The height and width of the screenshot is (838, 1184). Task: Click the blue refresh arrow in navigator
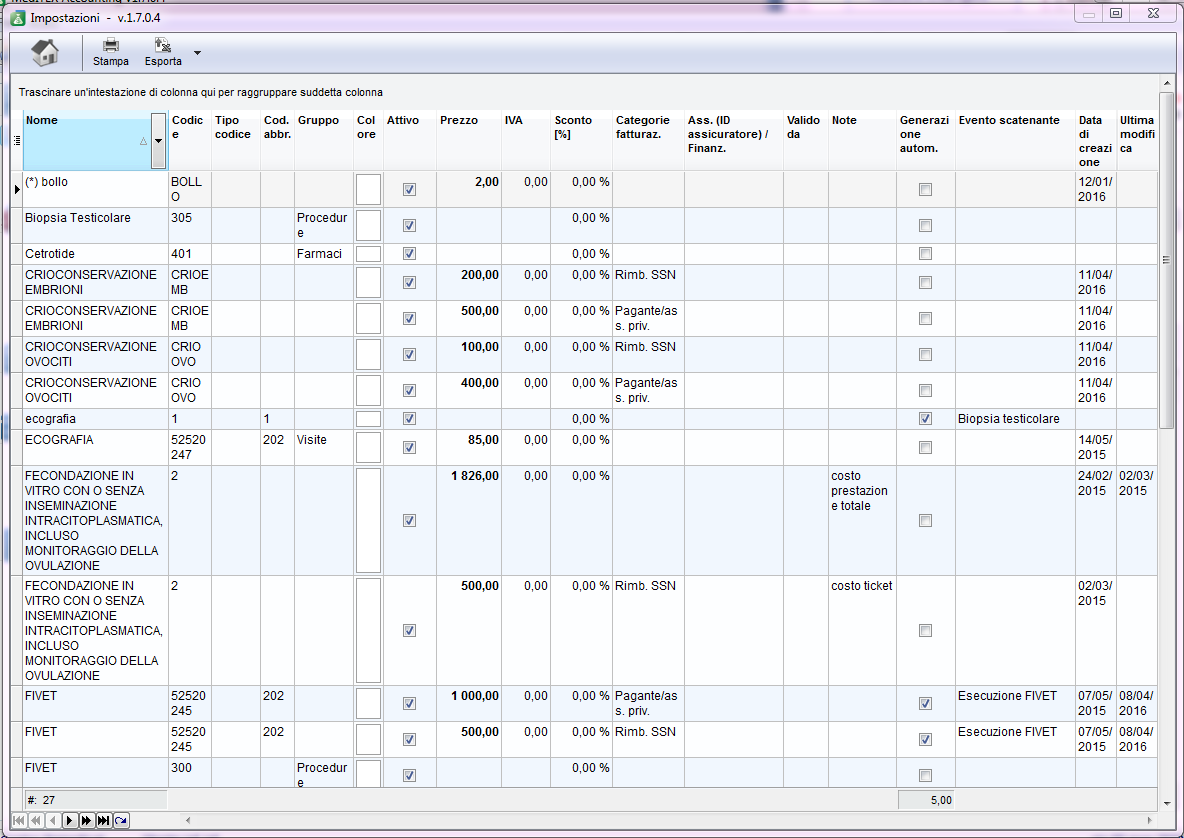(x=121, y=820)
